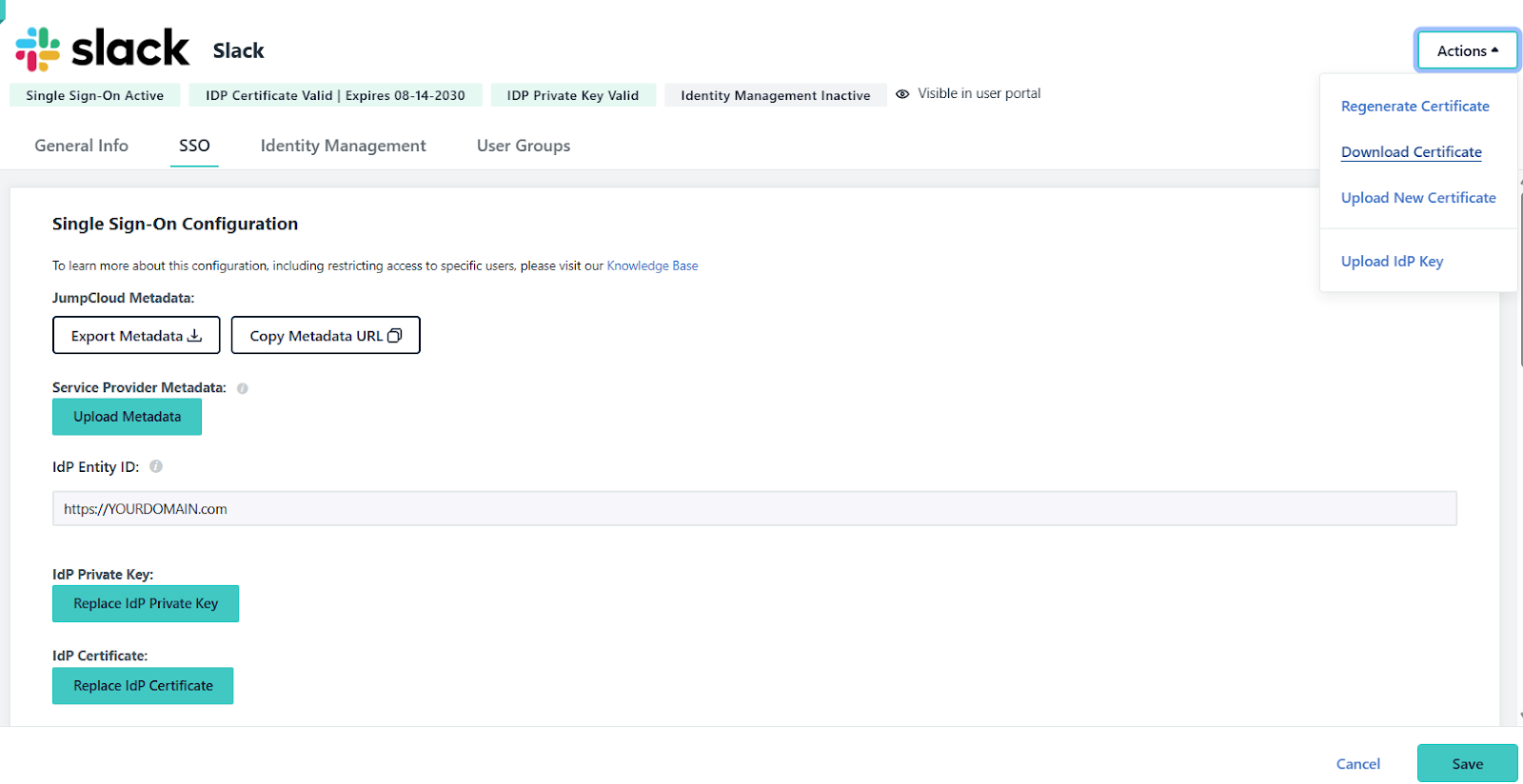This screenshot has height=784, width=1523.
Task: Open the Actions dropdown
Action: (1467, 51)
